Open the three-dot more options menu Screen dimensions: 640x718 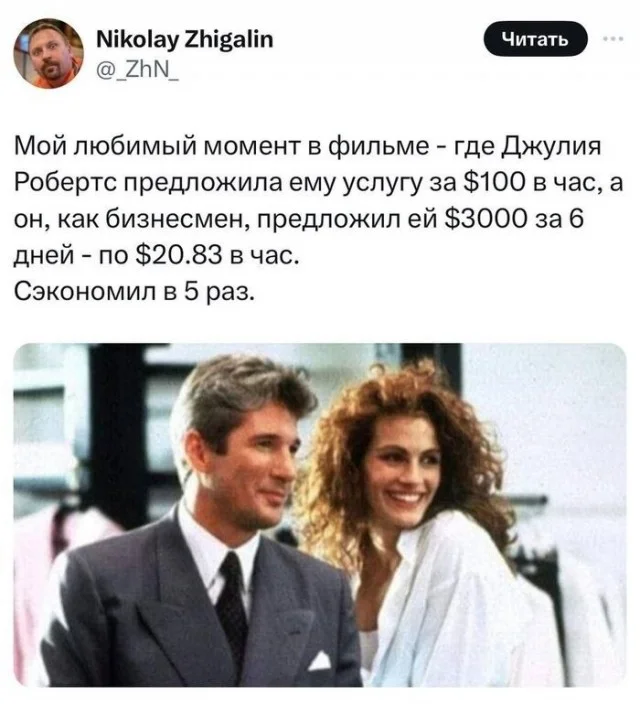pos(613,39)
